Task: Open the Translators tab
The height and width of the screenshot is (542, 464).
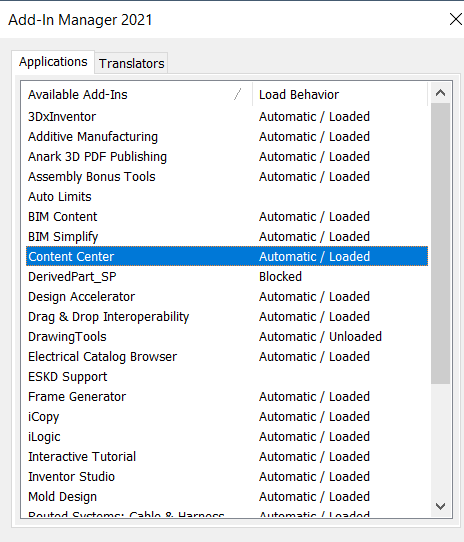Action: pos(131,63)
